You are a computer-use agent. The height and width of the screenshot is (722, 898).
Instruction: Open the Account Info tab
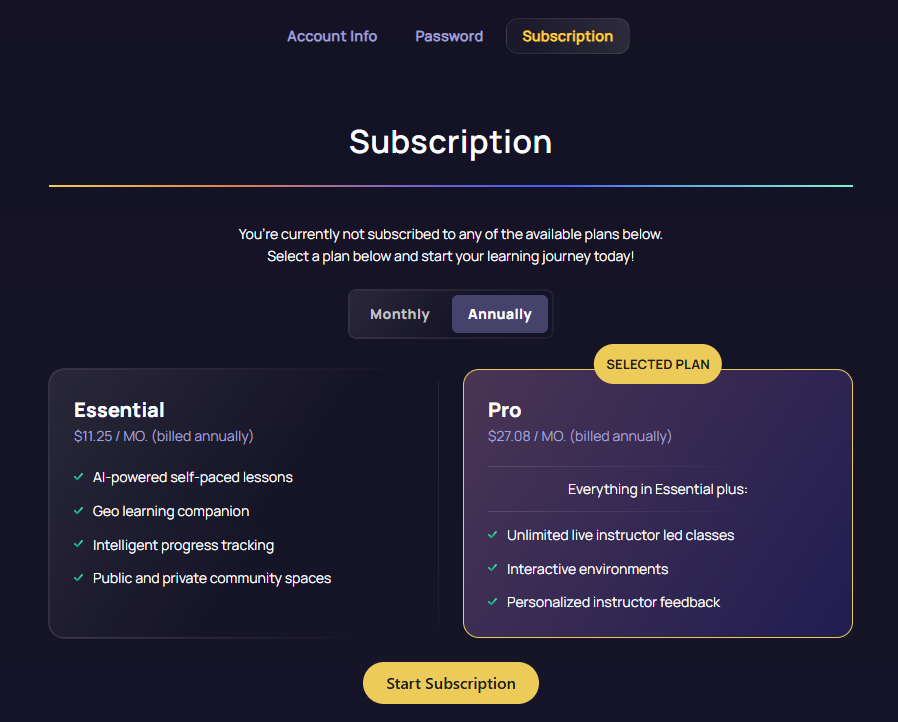coord(332,36)
